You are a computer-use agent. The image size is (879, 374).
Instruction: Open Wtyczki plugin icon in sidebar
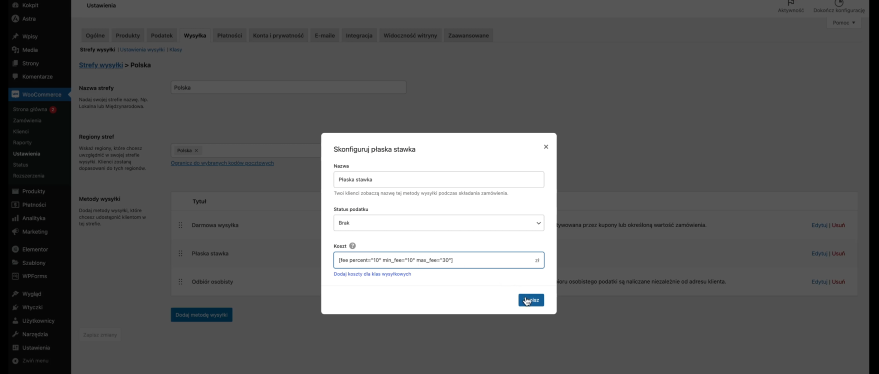tap(16, 307)
